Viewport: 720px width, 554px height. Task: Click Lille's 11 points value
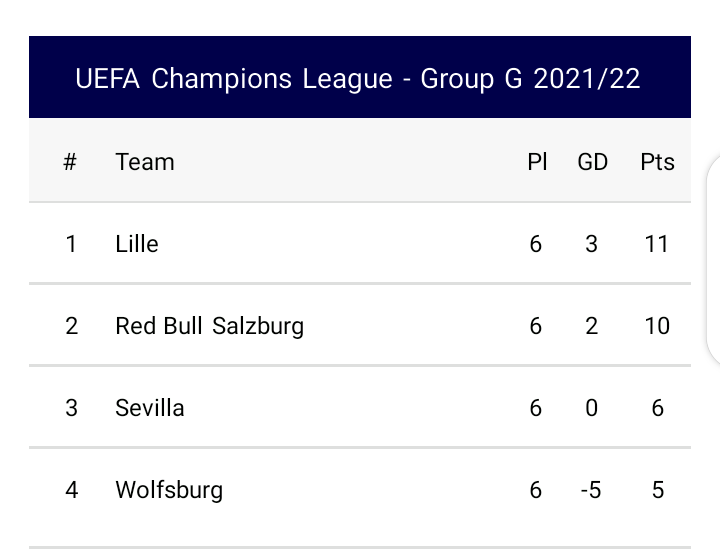coord(656,244)
